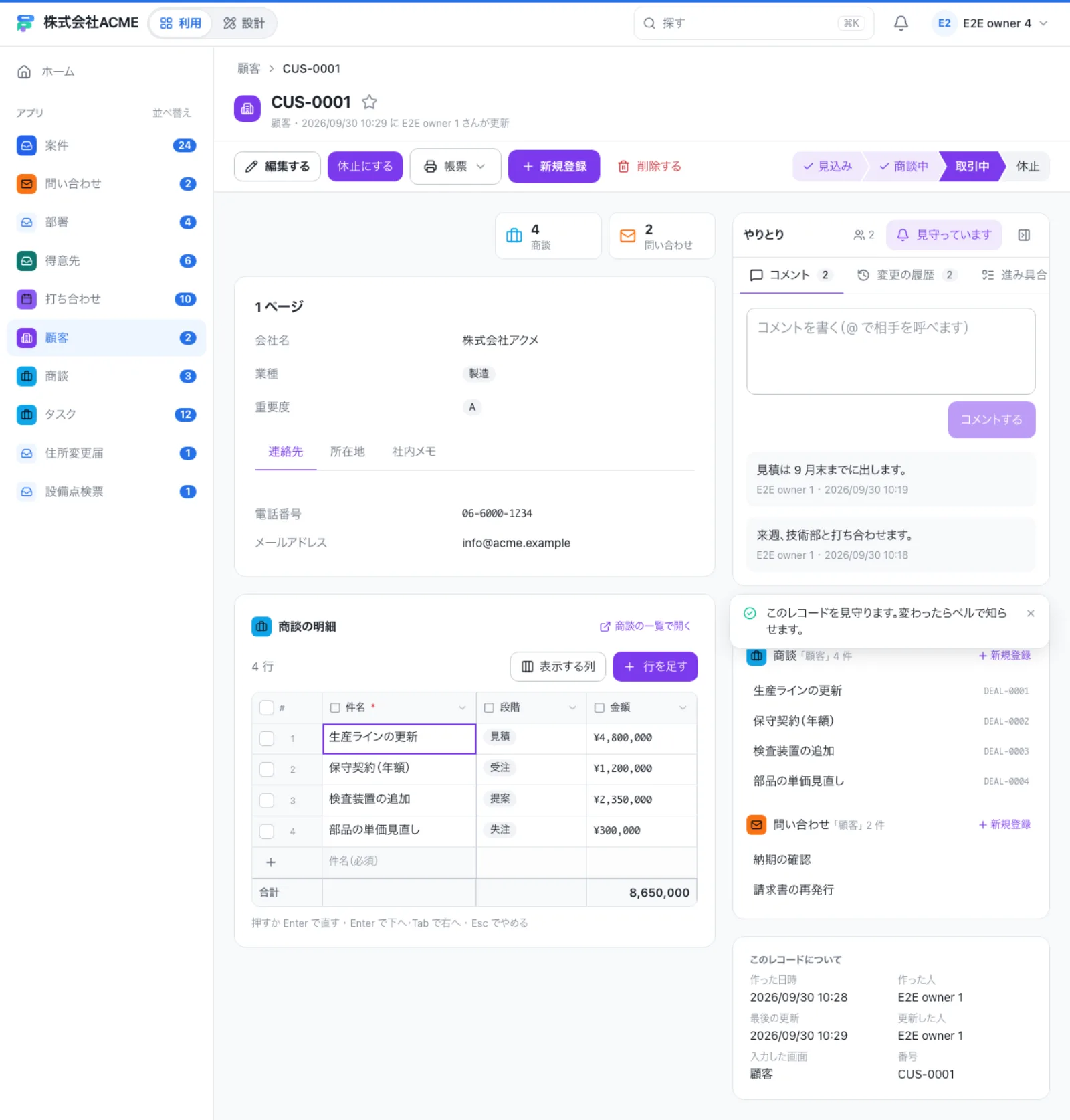Set the status step to 休止
The height and width of the screenshot is (1120, 1070).
pos(1027,167)
